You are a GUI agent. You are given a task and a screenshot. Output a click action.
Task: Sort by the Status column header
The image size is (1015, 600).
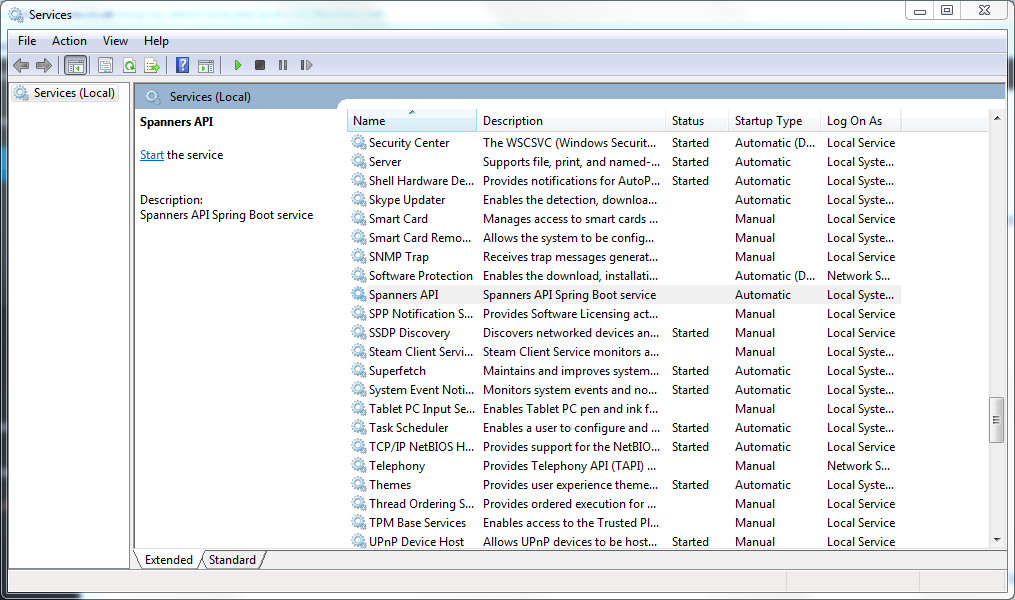point(697,120)
